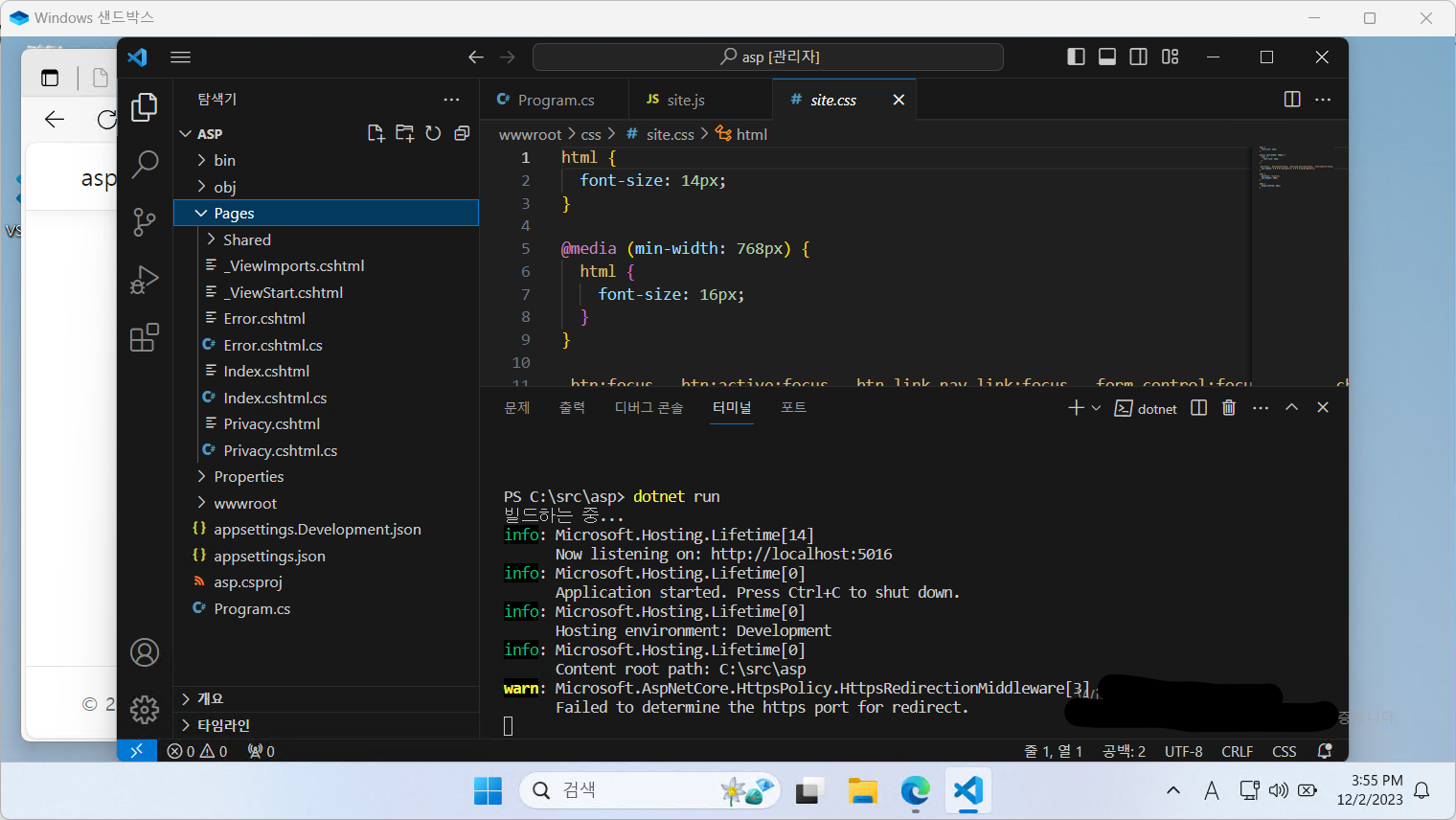Screen dimensions: 1456x820
Task: Open terminal panel more actions ellipsis
Action: click(x=1261, y=408)
